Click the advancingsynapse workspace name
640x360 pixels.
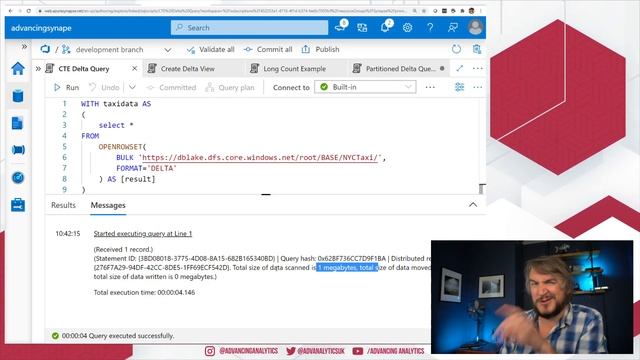point(41,28)
